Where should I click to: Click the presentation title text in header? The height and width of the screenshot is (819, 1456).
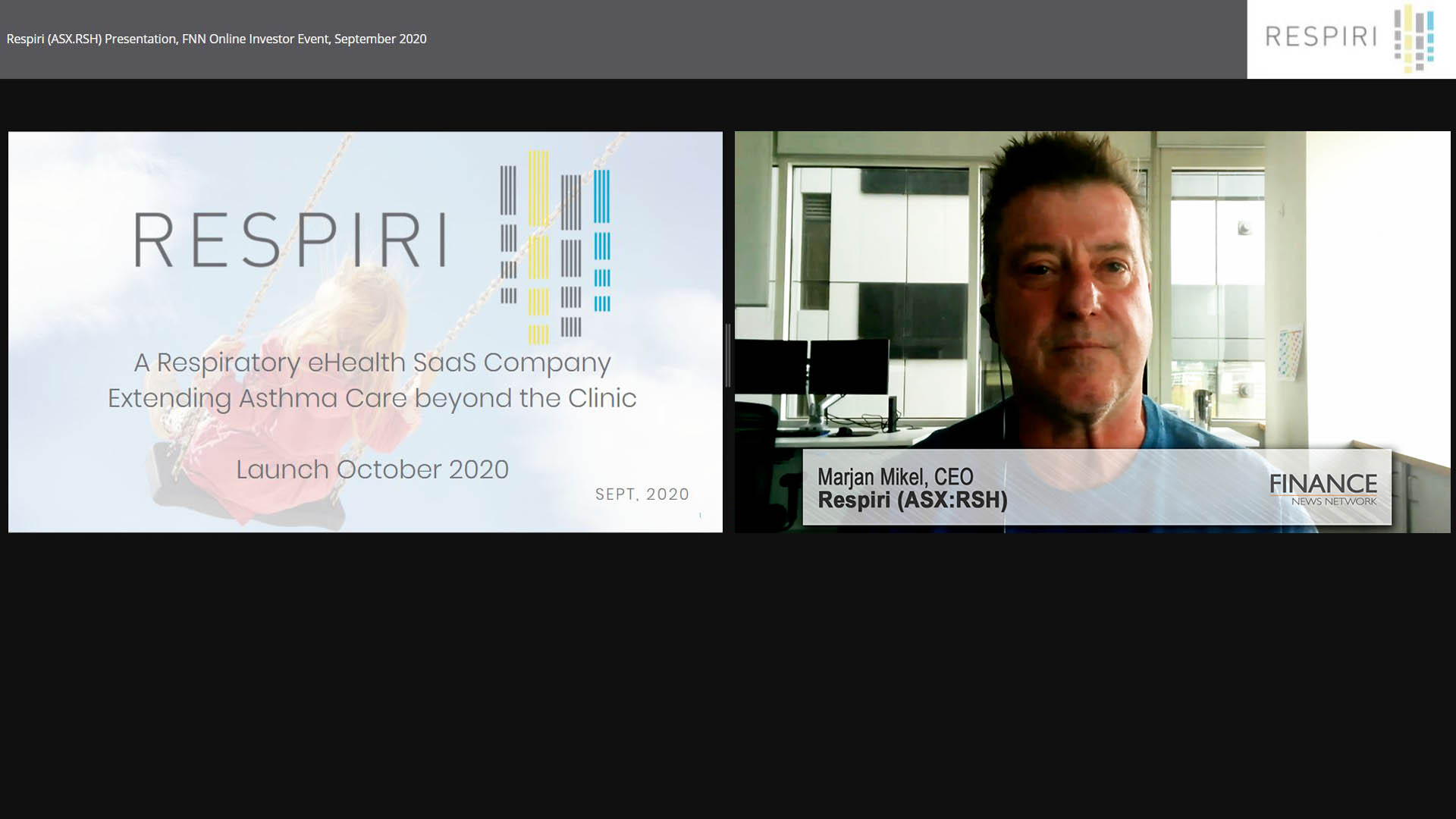pyautogui.click(x=217, y=39)
